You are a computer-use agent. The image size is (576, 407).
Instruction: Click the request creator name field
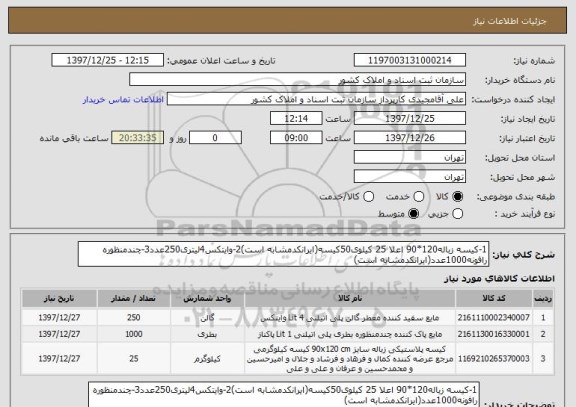pyautogui.click(x=316, y=99)
